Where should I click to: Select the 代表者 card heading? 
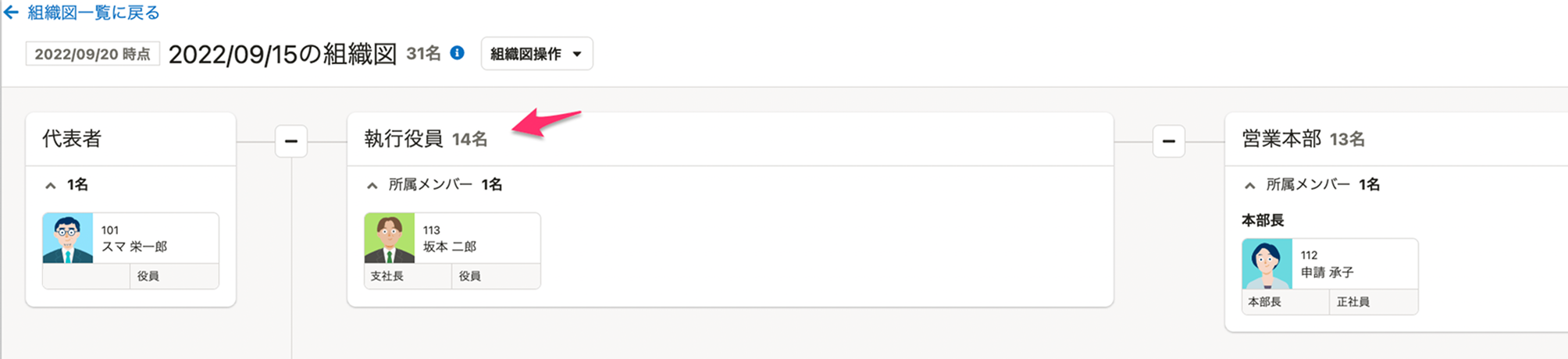point(72,139)
